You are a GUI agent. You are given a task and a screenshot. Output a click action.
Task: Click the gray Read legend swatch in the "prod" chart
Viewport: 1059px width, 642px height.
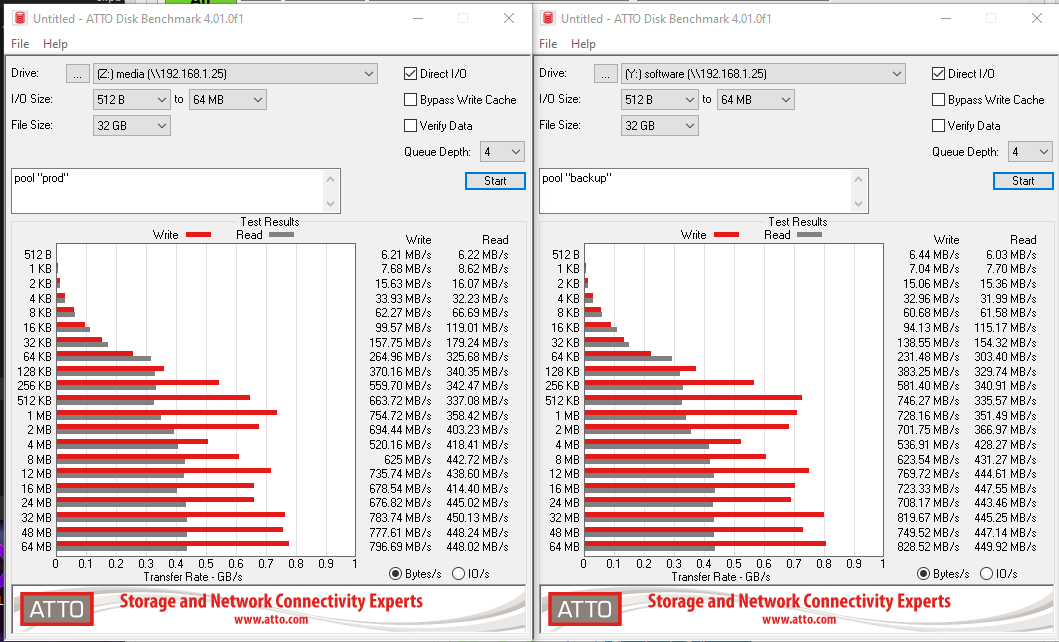pos(282,235)
